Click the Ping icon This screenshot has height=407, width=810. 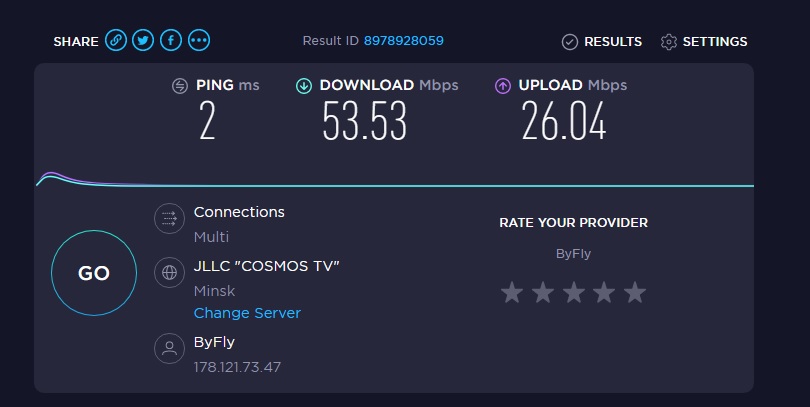(x=180, y=86)
